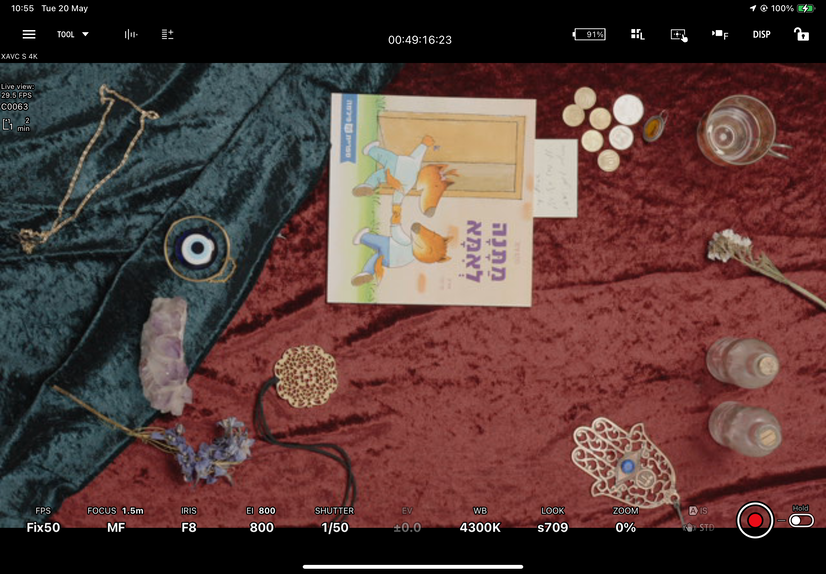Screen dimensions: 826x574
Task: Start recording with the red record button
Action: pyautogui.click(x=755, y=520)
